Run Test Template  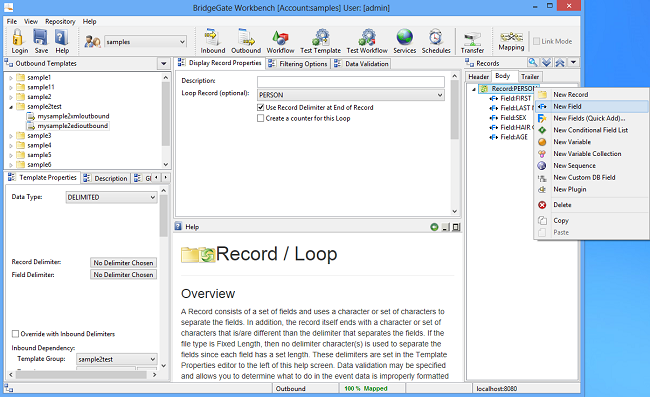pos(320,41)
